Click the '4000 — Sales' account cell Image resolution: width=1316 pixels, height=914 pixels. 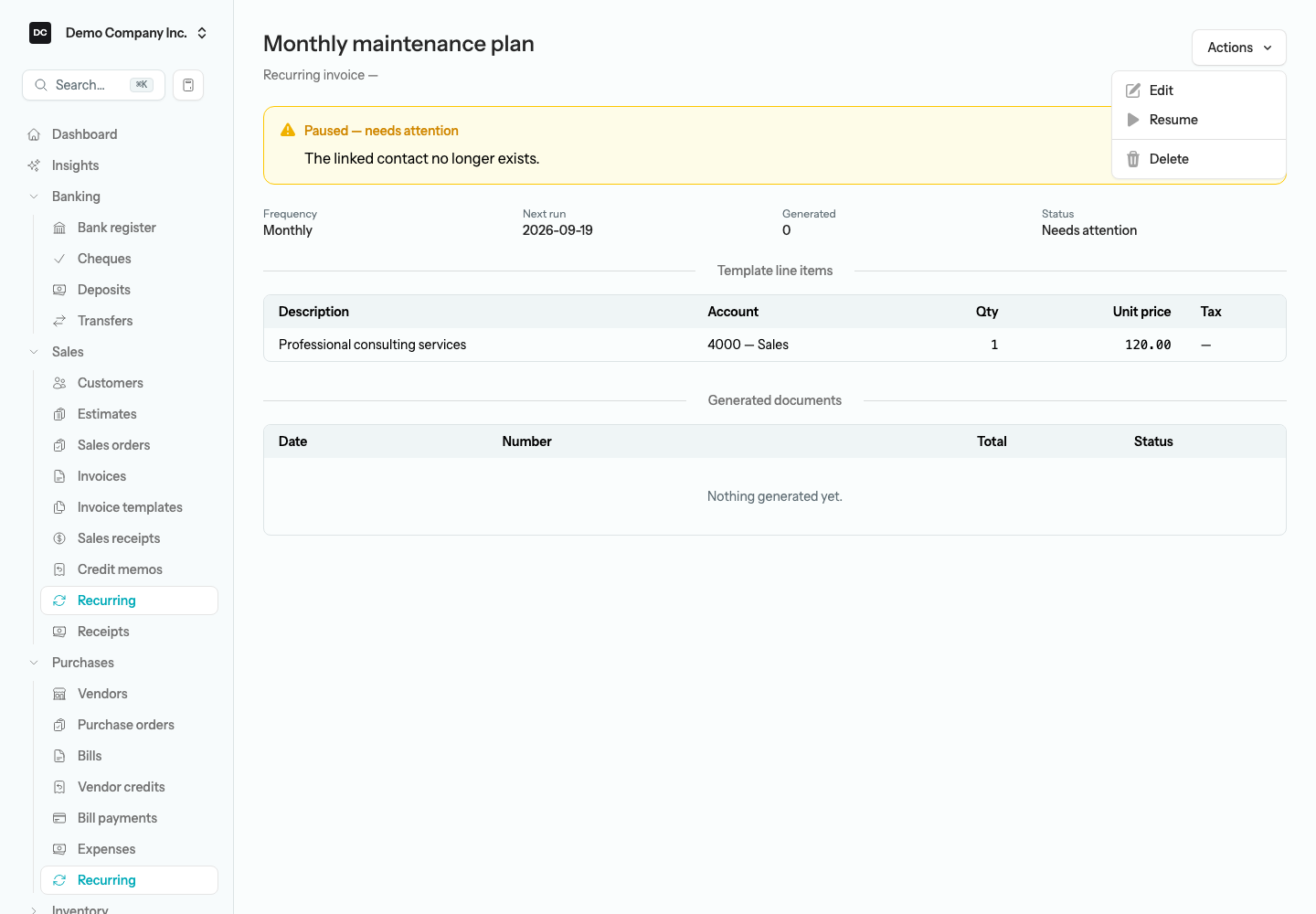click(x=748, y=345)
